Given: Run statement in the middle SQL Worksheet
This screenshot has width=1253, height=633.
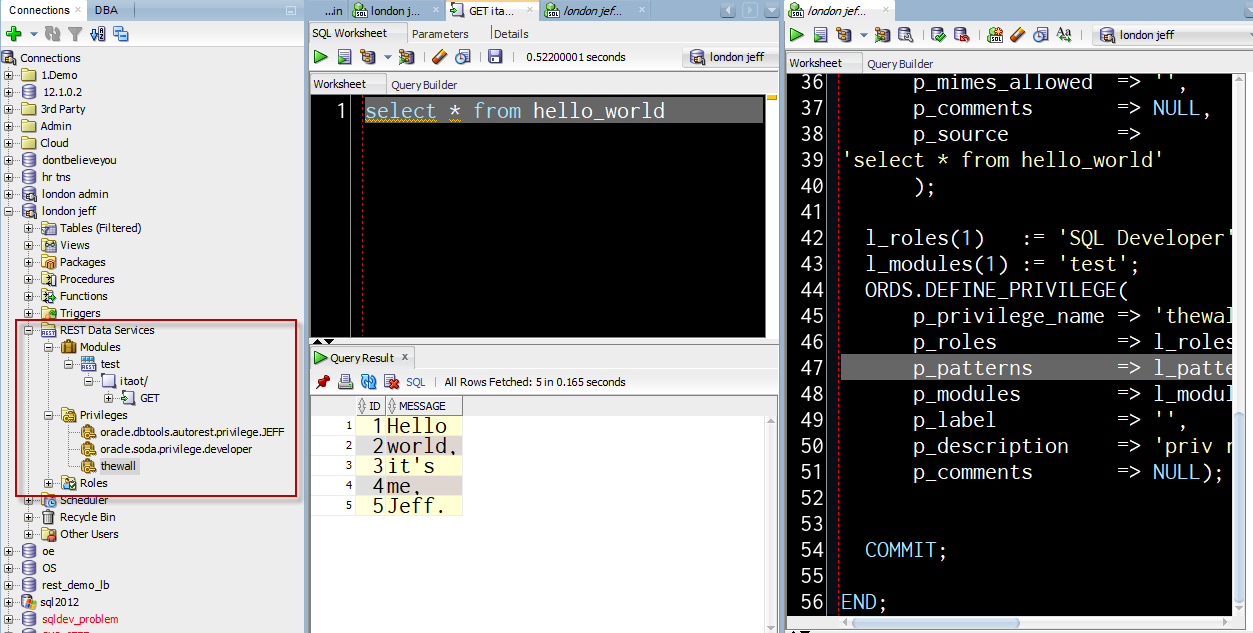Looking at the screenshot, I should 321,57.
